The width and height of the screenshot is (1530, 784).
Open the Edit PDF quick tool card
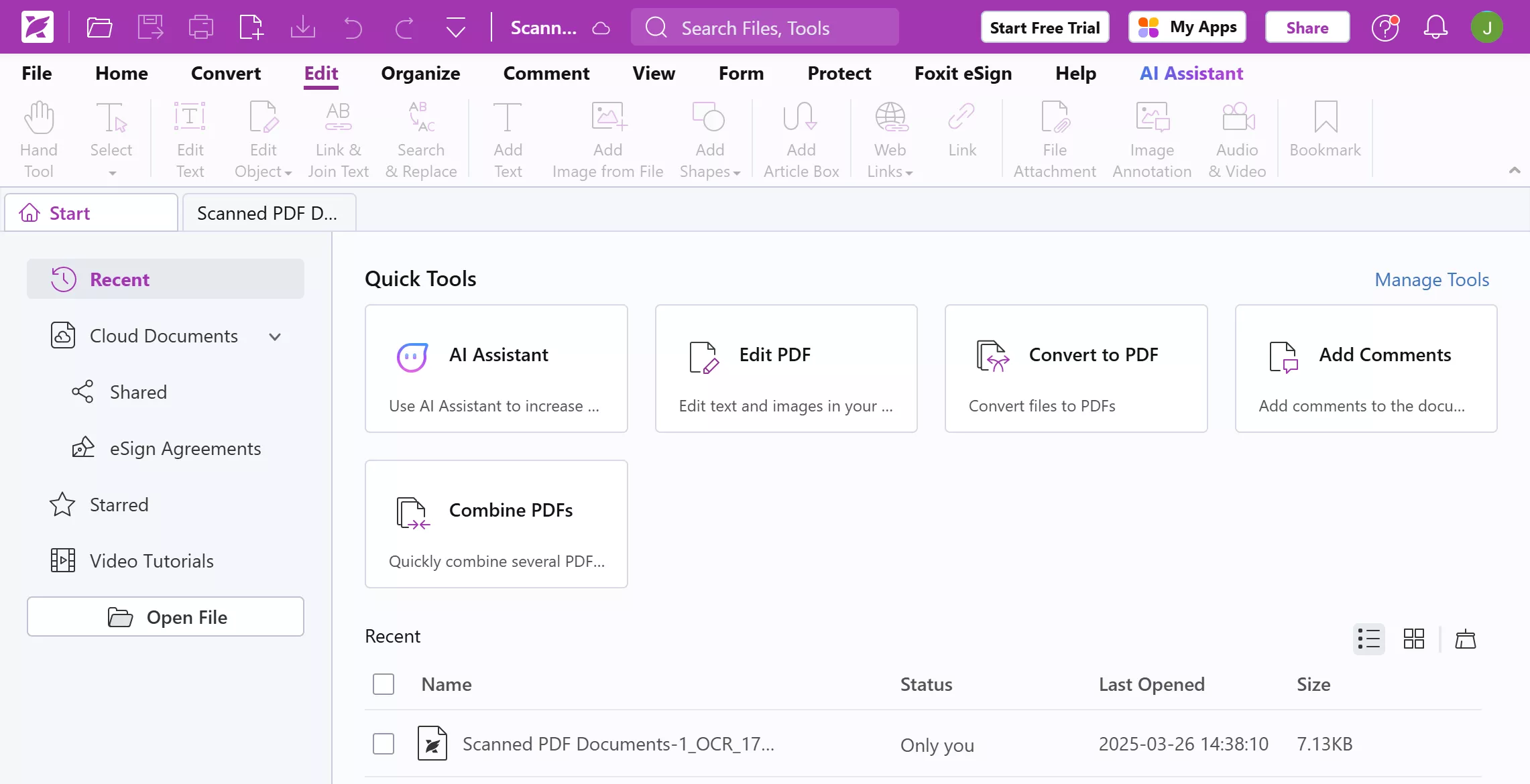(x=786, y=369)
